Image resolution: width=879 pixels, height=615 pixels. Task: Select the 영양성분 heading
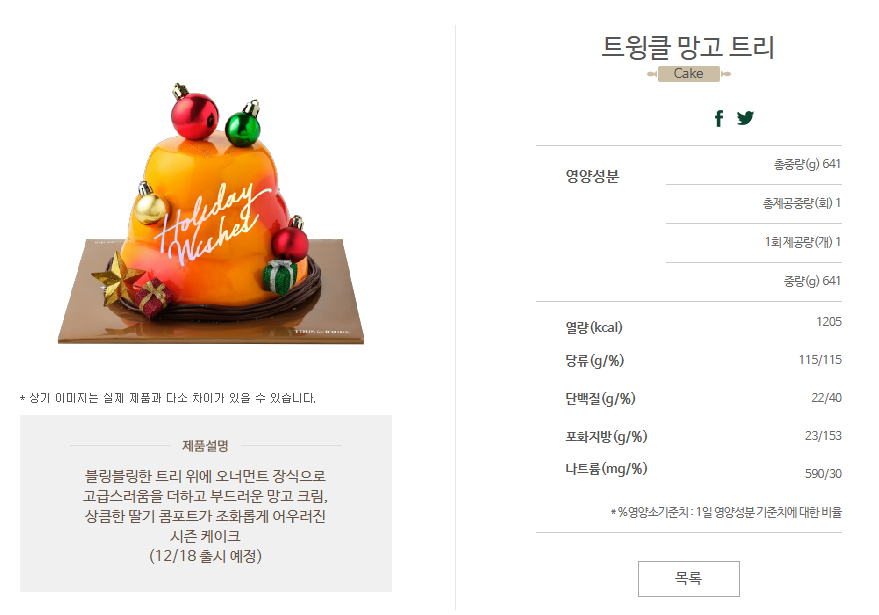coord(592,176)
